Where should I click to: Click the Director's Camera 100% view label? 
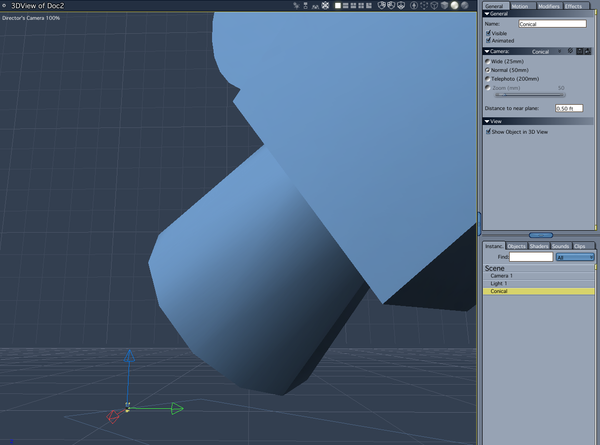tap(31, 18)
